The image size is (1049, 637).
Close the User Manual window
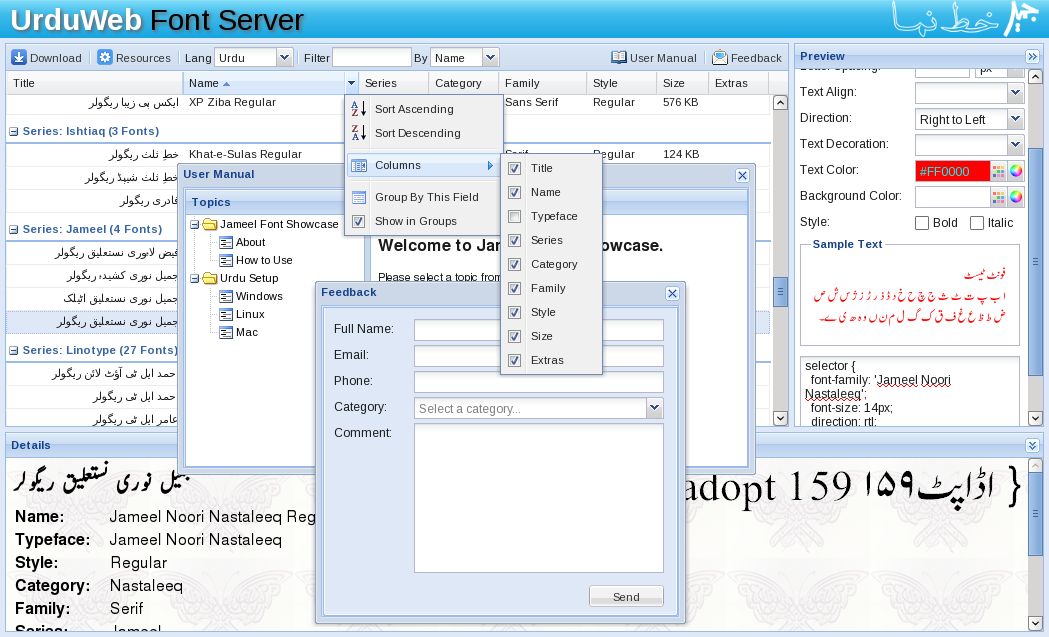click(742, 175)
